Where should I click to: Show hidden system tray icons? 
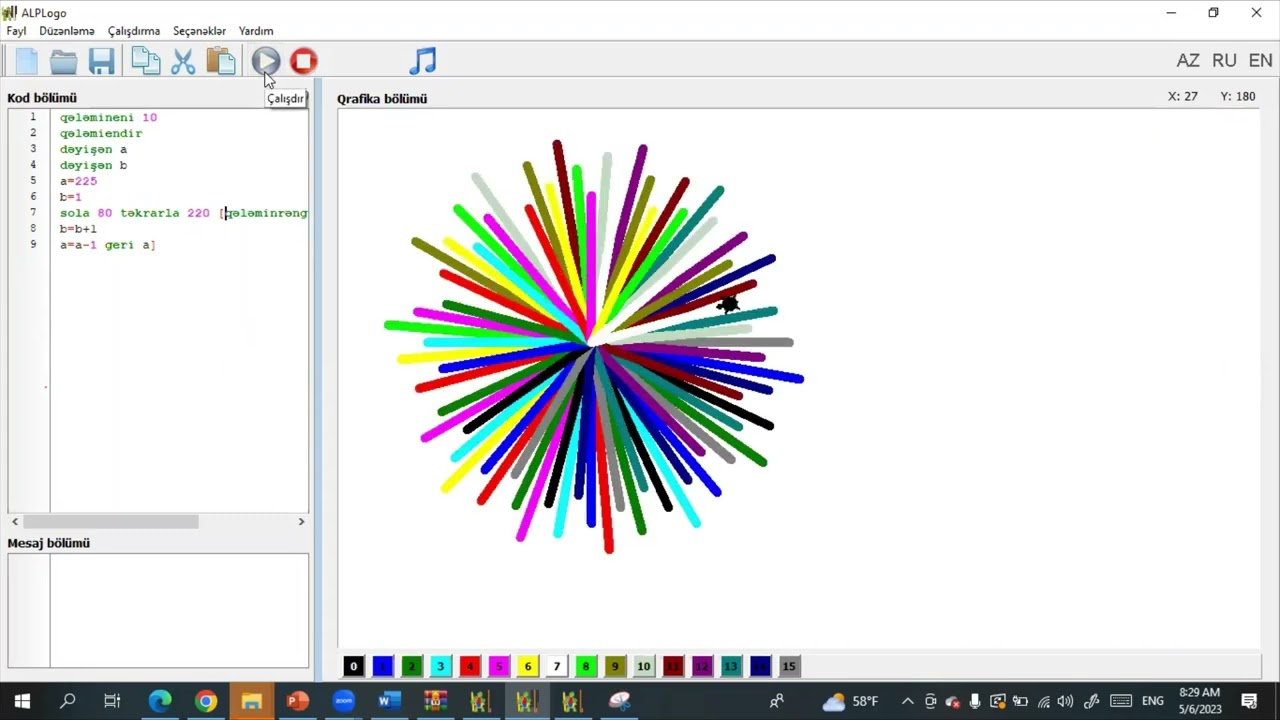point(907,701)
